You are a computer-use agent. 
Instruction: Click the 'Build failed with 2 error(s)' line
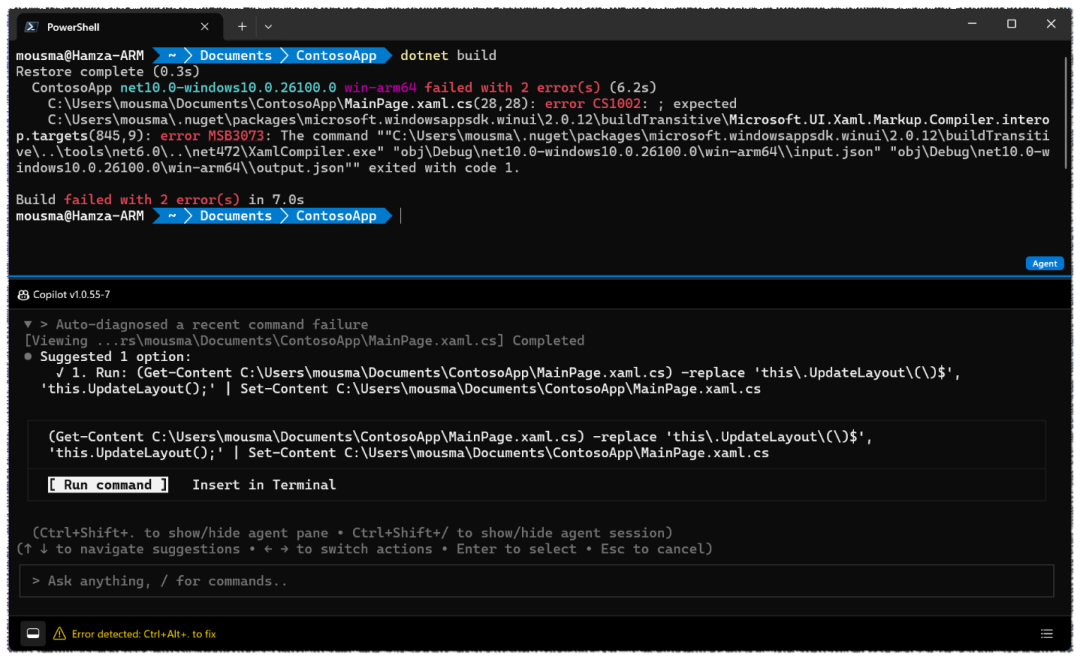160,200
